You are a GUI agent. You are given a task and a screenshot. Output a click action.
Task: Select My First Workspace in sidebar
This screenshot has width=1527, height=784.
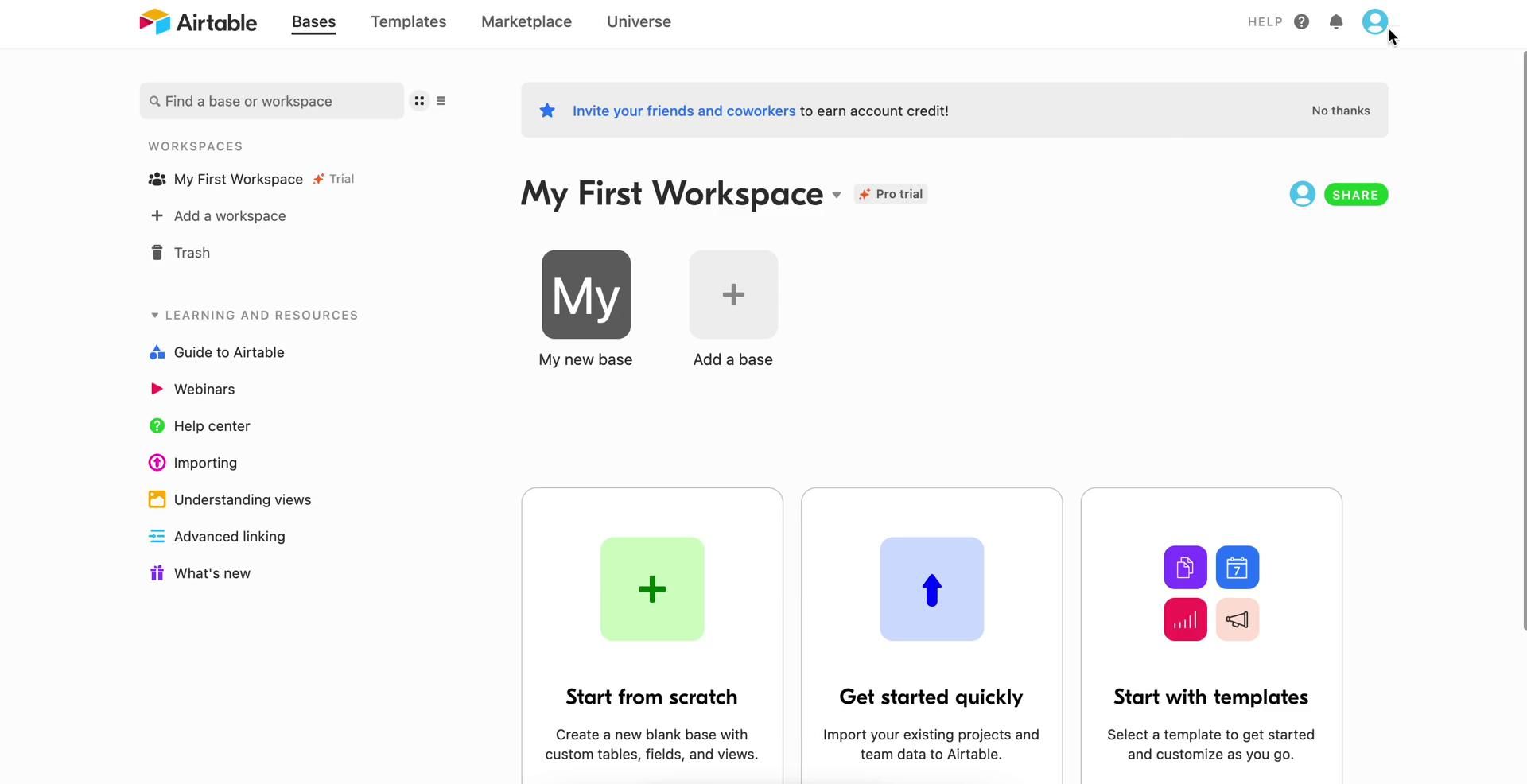[239, 179]
